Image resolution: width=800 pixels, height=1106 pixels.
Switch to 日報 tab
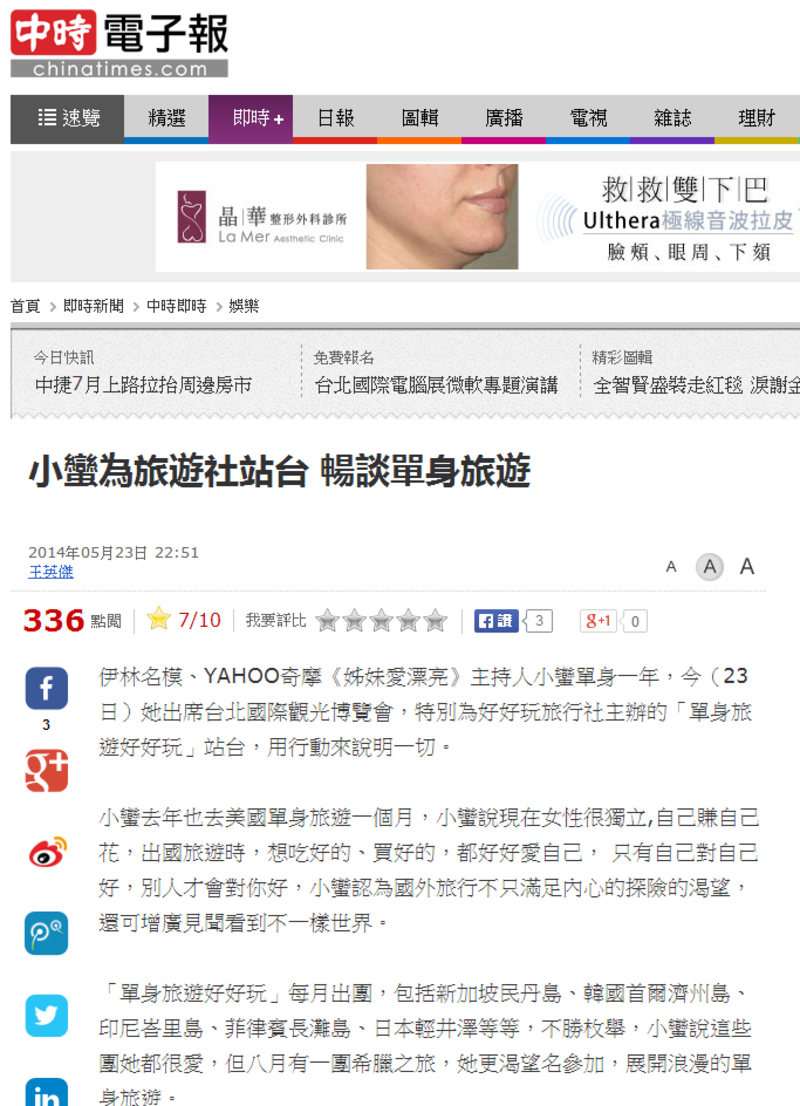335,118
